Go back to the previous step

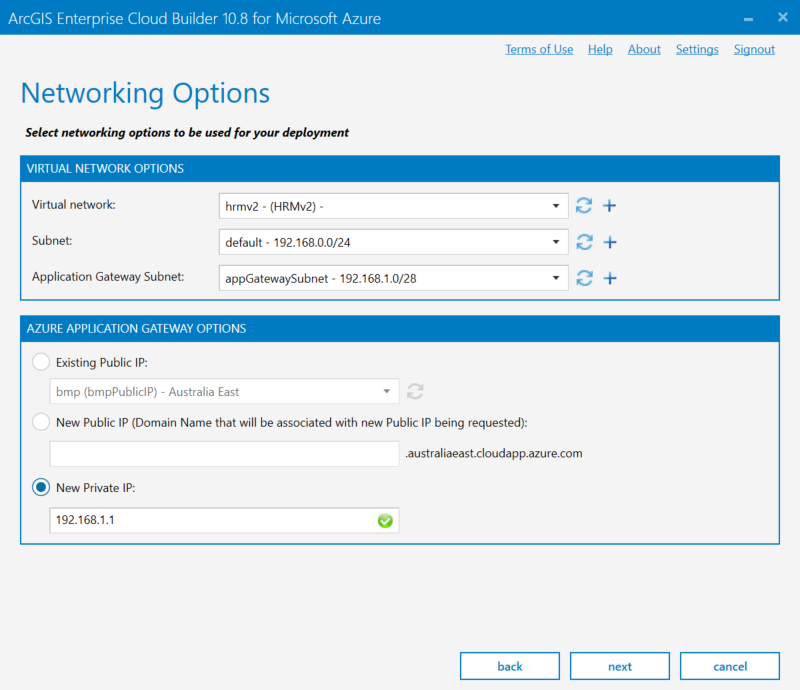point(510,666)
